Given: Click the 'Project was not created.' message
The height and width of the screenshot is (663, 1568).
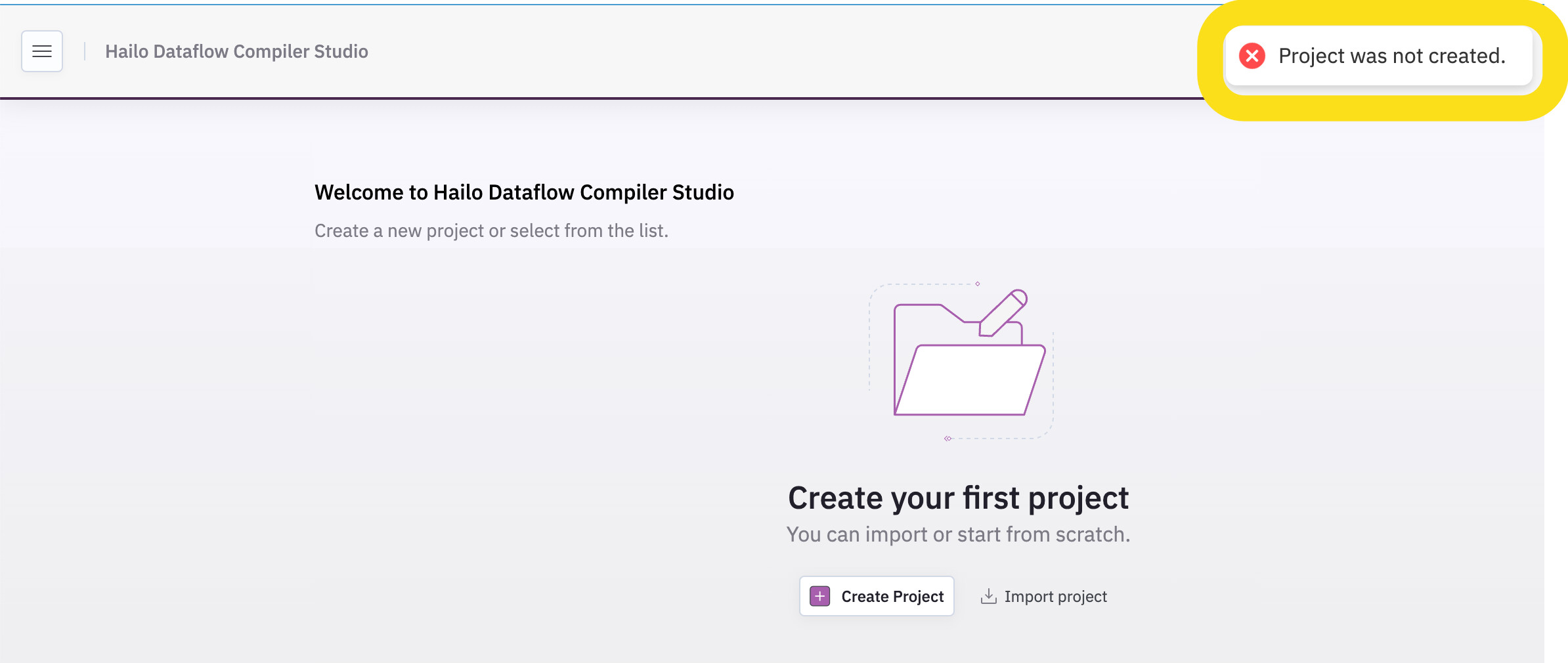Looking at the screenshot, I should [x=1391, y=56].
